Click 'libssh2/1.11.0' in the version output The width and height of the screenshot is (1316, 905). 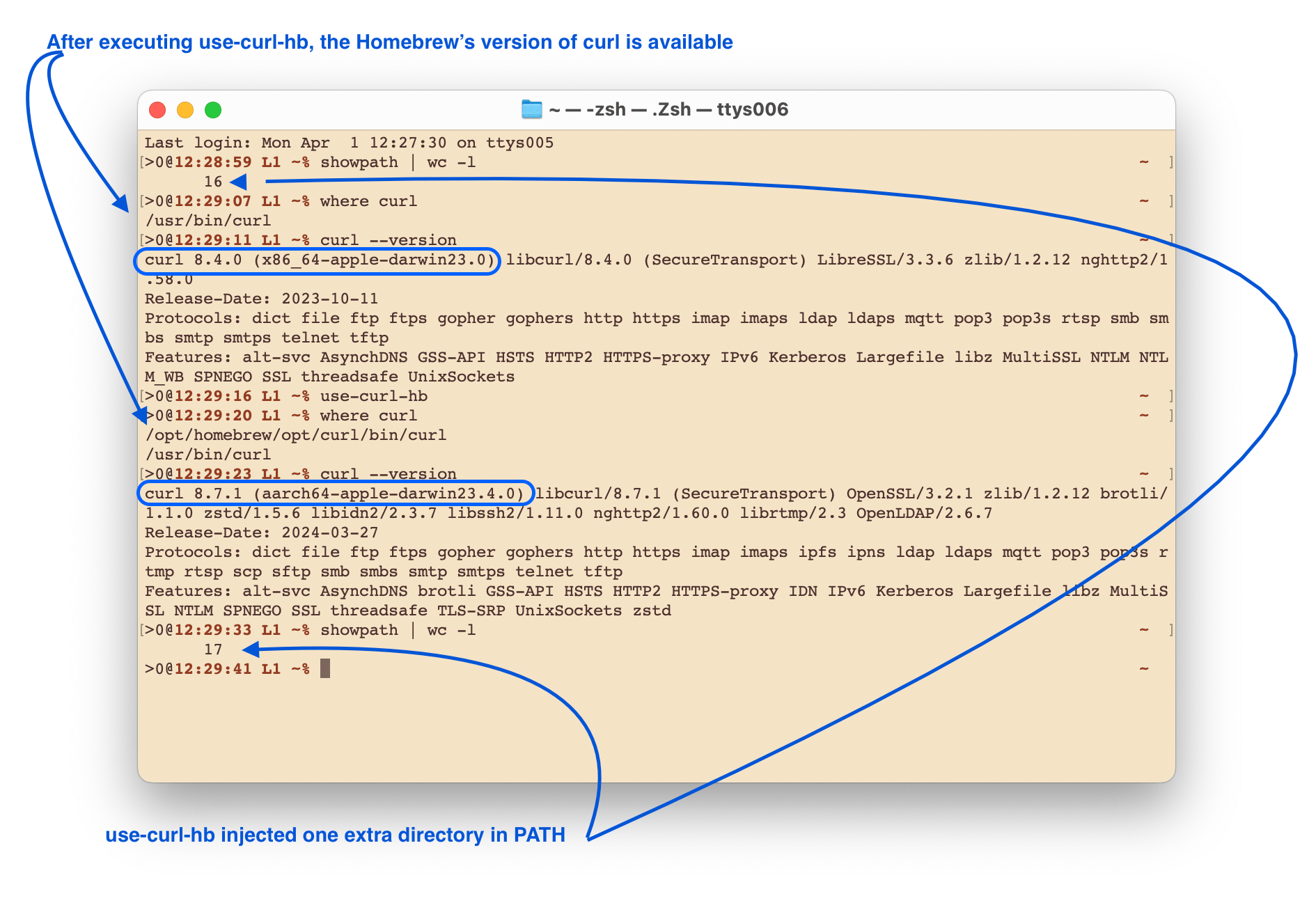click(x=515, y=513)
